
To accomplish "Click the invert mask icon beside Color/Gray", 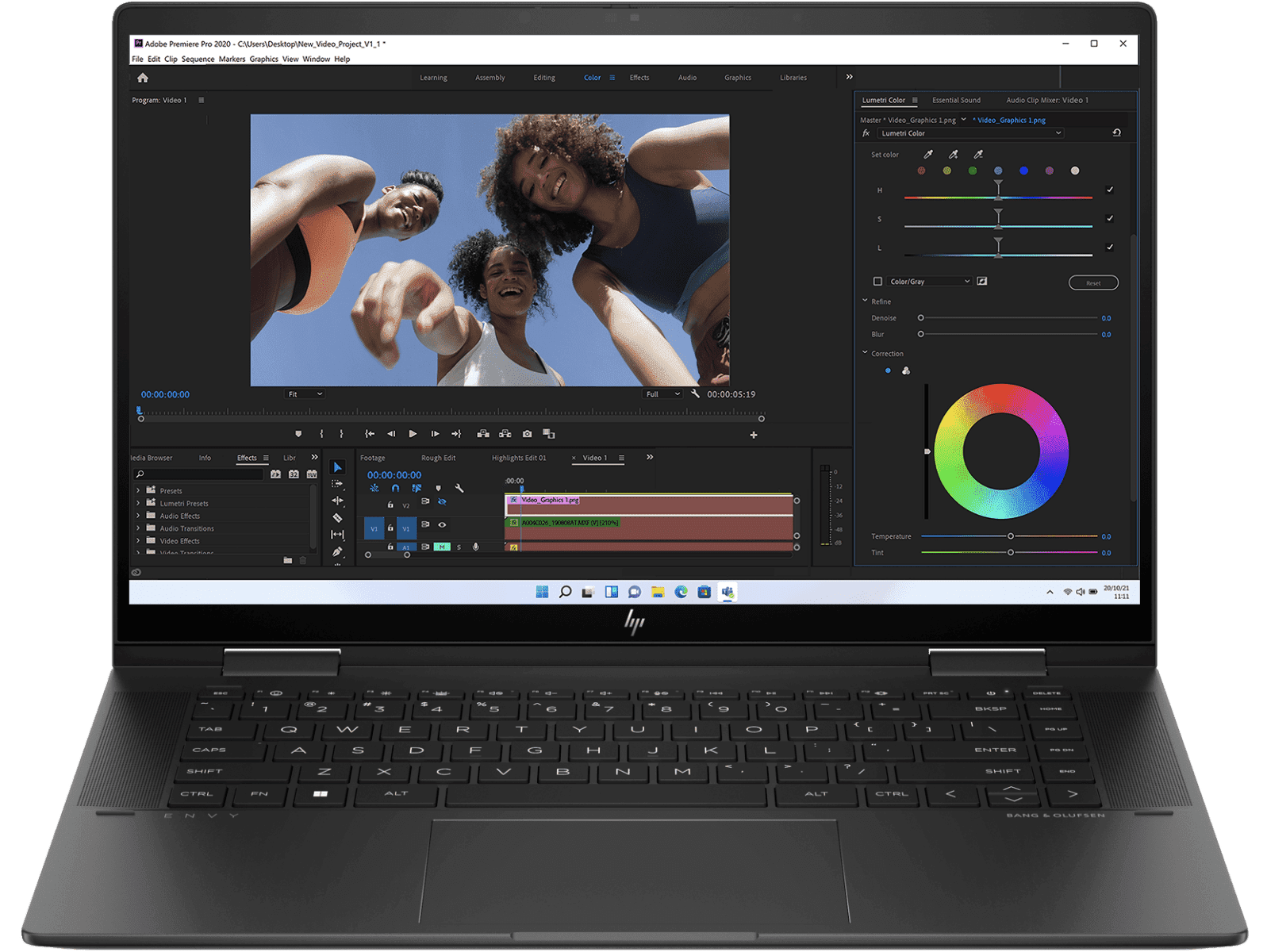I will [982, 281].
